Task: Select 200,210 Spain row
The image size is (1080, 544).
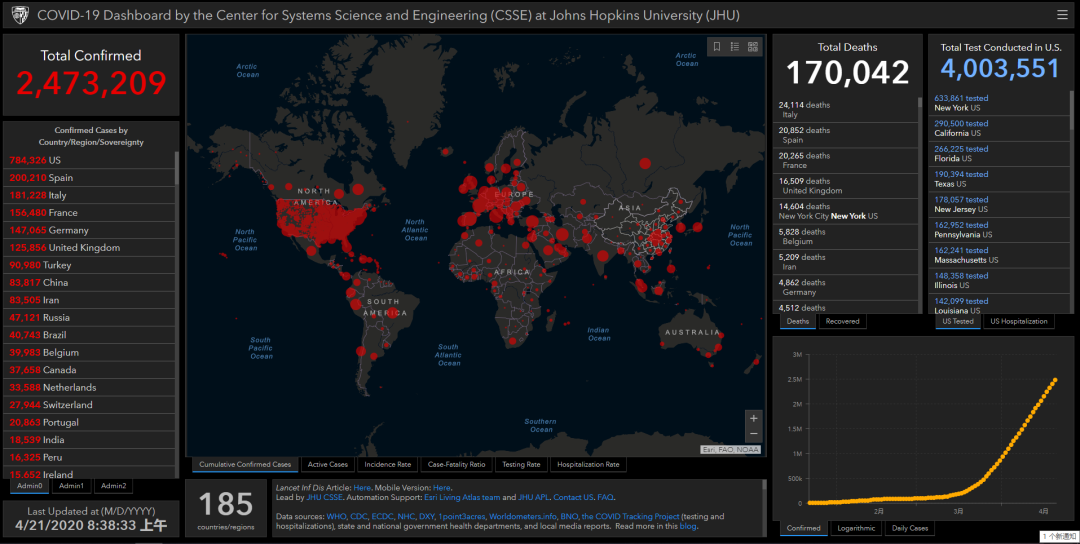Action: click(x=89, y=178)
